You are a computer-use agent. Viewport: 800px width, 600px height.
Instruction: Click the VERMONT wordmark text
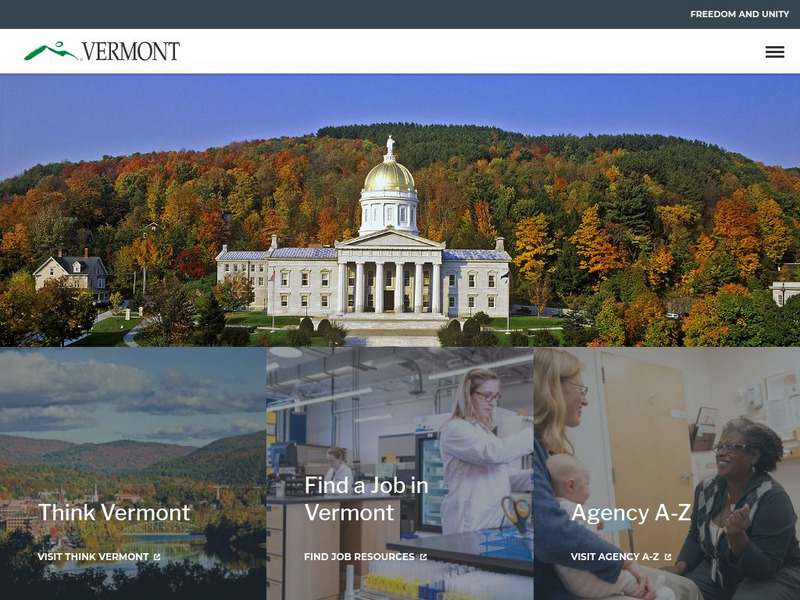coord(131,51)
